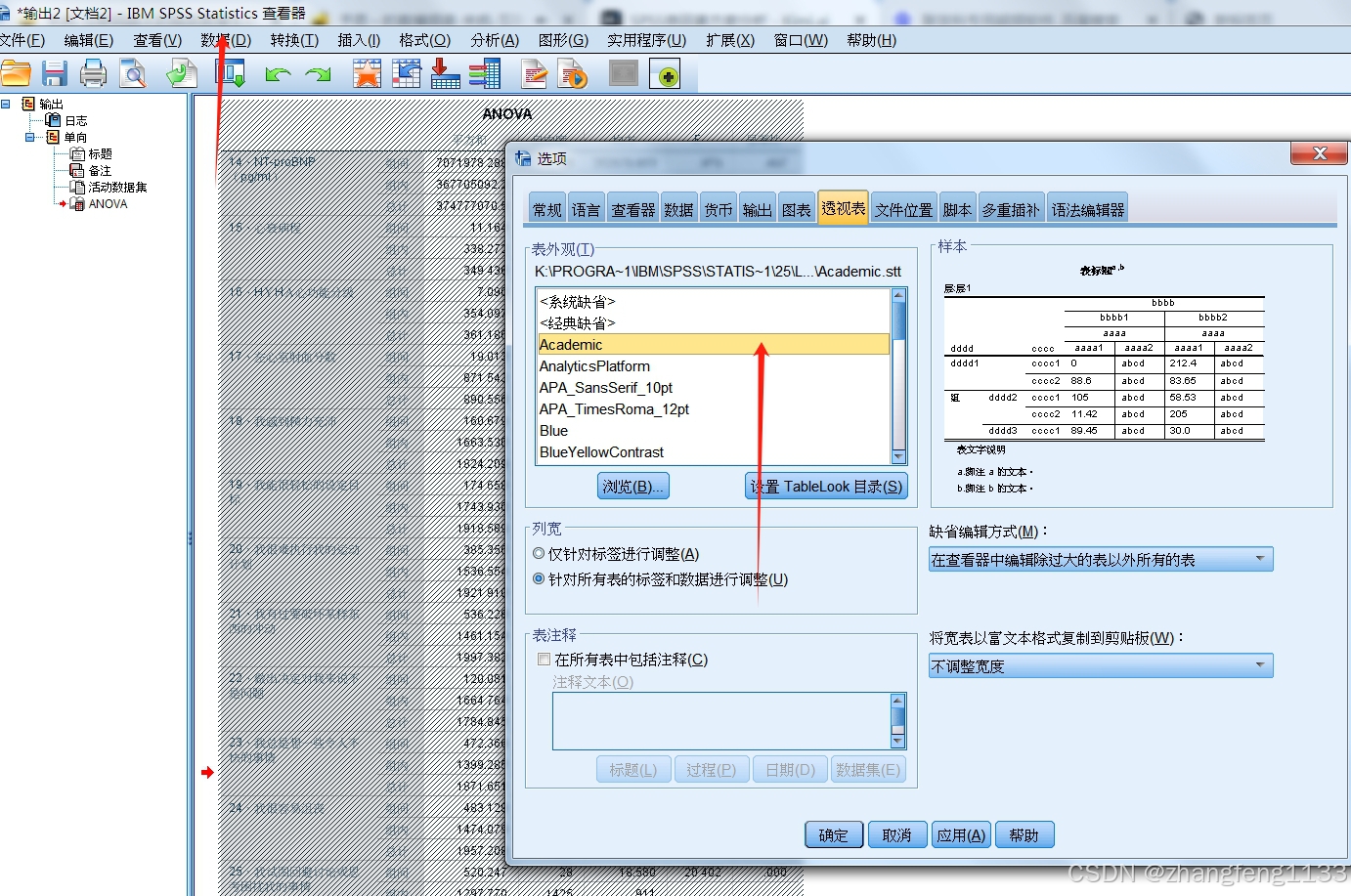
Task: Click inside the 注释文本 comment text box
Action: 721,721
